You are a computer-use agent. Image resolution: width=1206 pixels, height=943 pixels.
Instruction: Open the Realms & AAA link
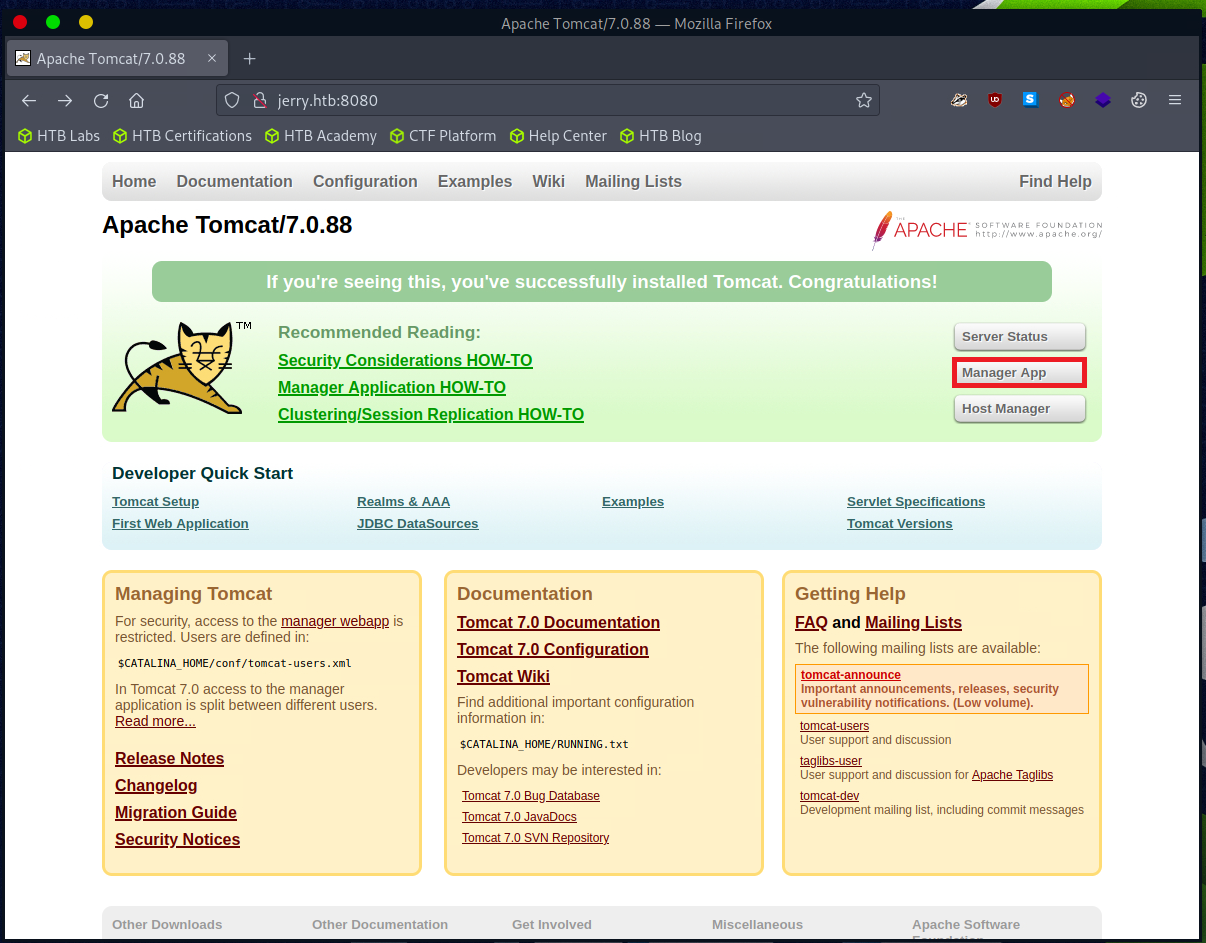tap(403, 502)
